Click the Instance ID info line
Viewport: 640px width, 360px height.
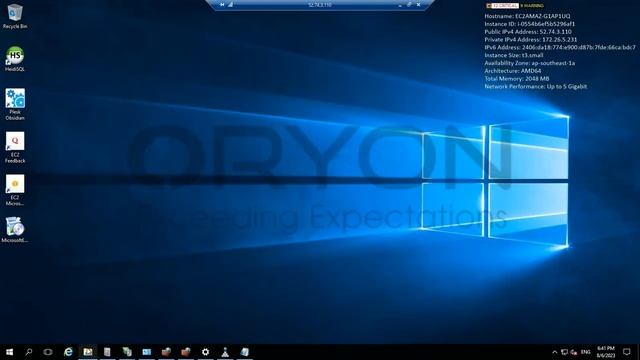tap(529, 24)
